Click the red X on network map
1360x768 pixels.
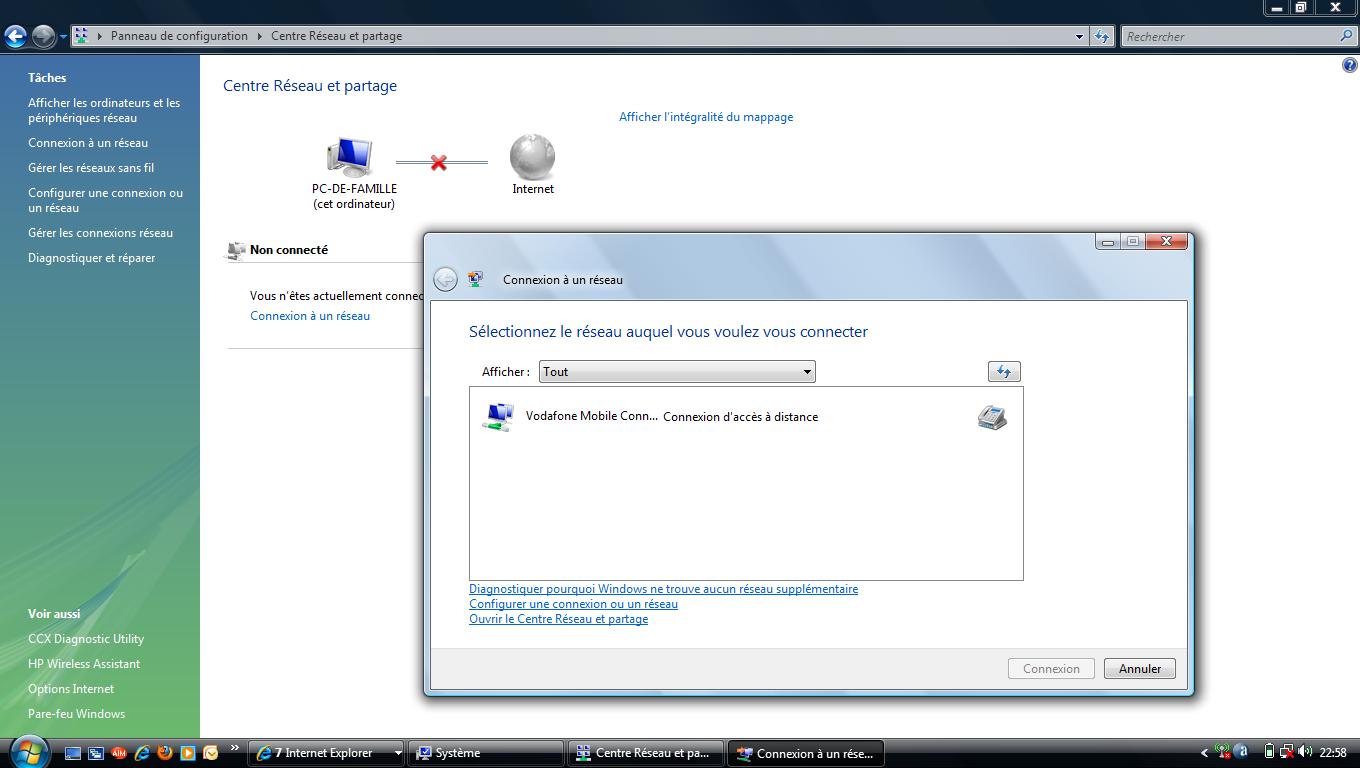point(438,162)
